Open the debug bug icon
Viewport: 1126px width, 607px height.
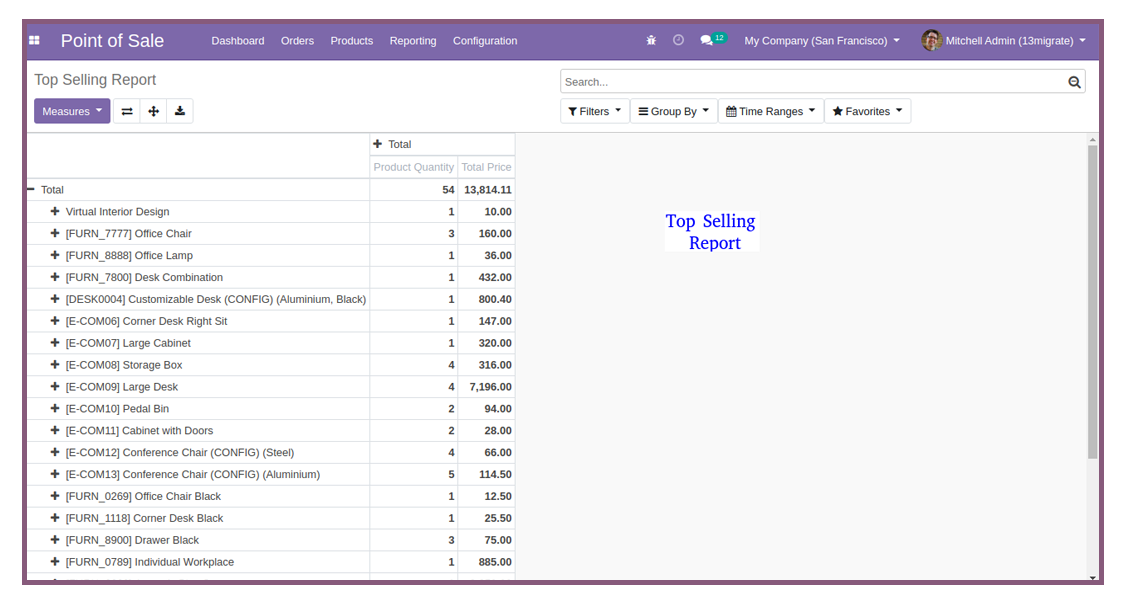coord(651,41)
